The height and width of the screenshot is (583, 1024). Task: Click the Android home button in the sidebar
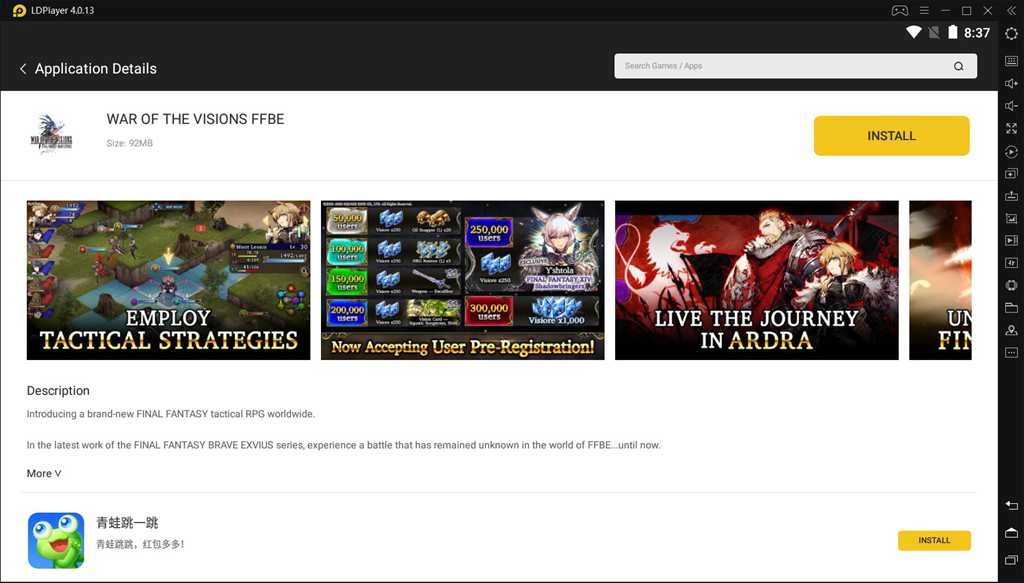click(1011, 533)
